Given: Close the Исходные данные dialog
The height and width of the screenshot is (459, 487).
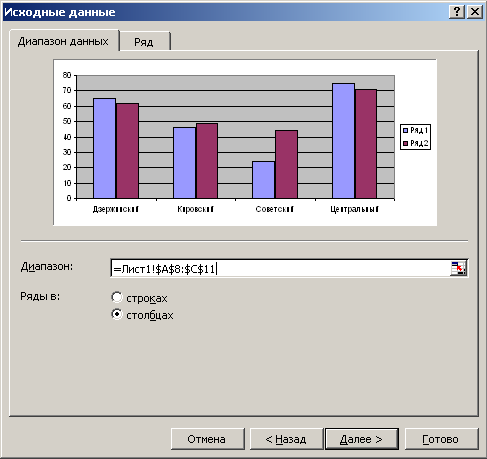Looking at the screenshot, I should point(475,12).
